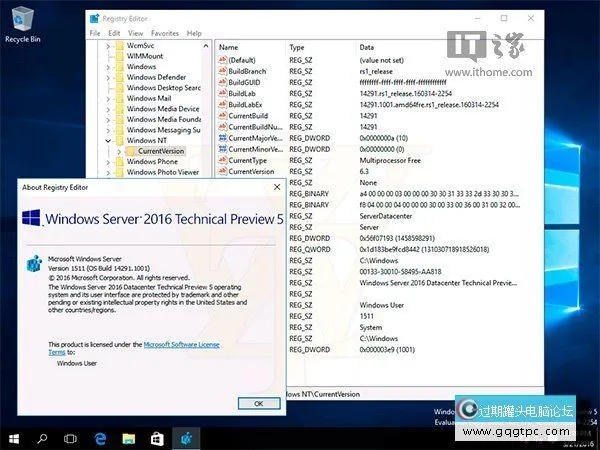The height and width of the screenshot is (450, 600).
Task: Open the Store taskbar icon
Action: click(158, 438)
